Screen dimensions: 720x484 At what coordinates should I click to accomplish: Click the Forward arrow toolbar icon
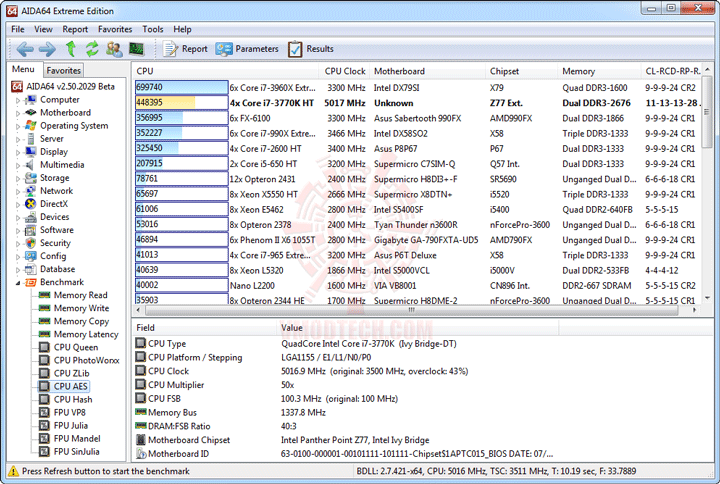point(47,49)
